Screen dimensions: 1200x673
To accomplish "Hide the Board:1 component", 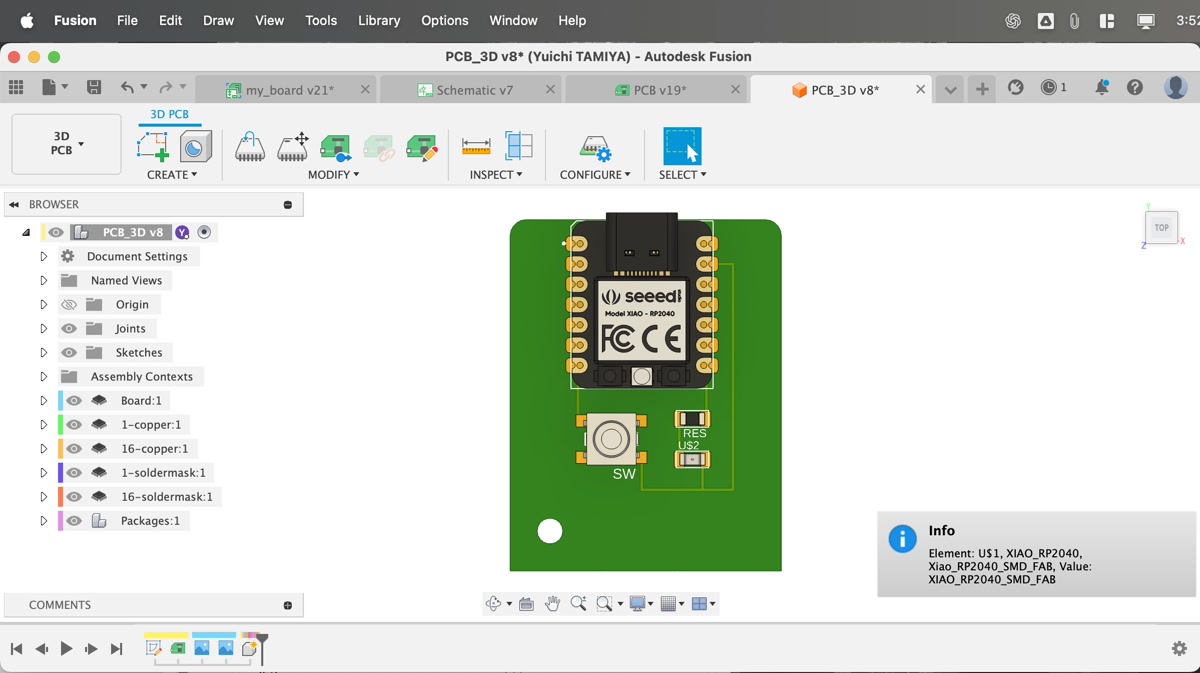I will pyautogui.click(x=75, y=400).
